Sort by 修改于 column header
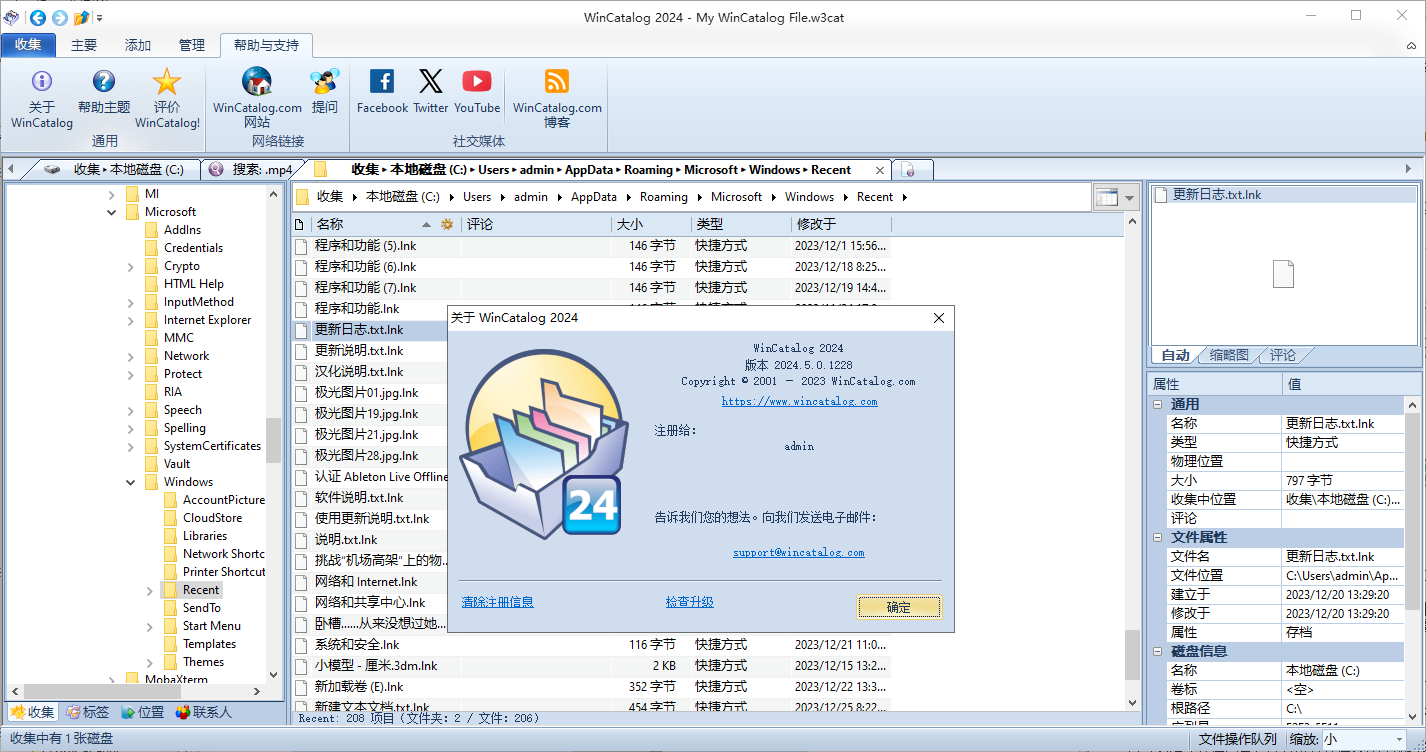1426x752 pixels. 840,224
